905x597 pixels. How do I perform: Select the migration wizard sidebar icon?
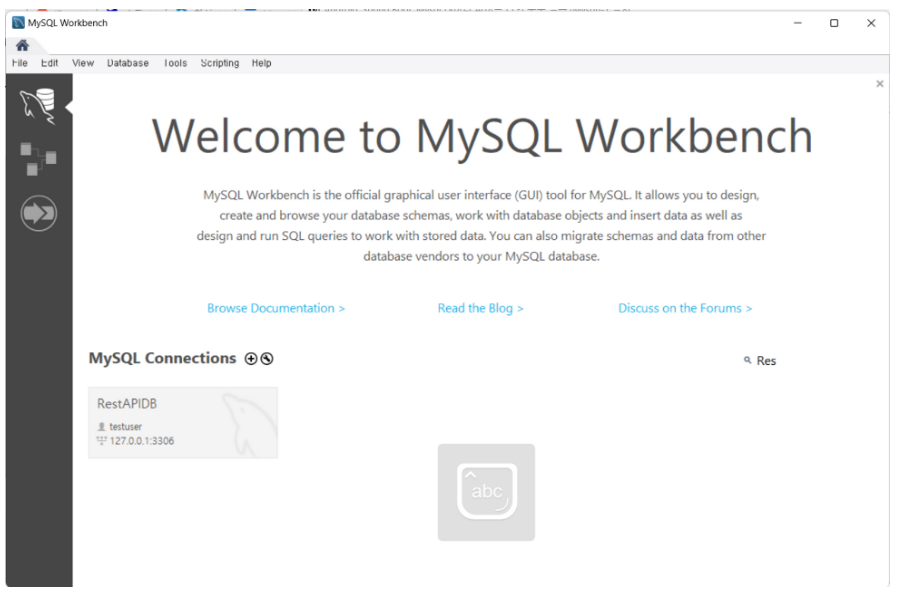pos(39,213)
